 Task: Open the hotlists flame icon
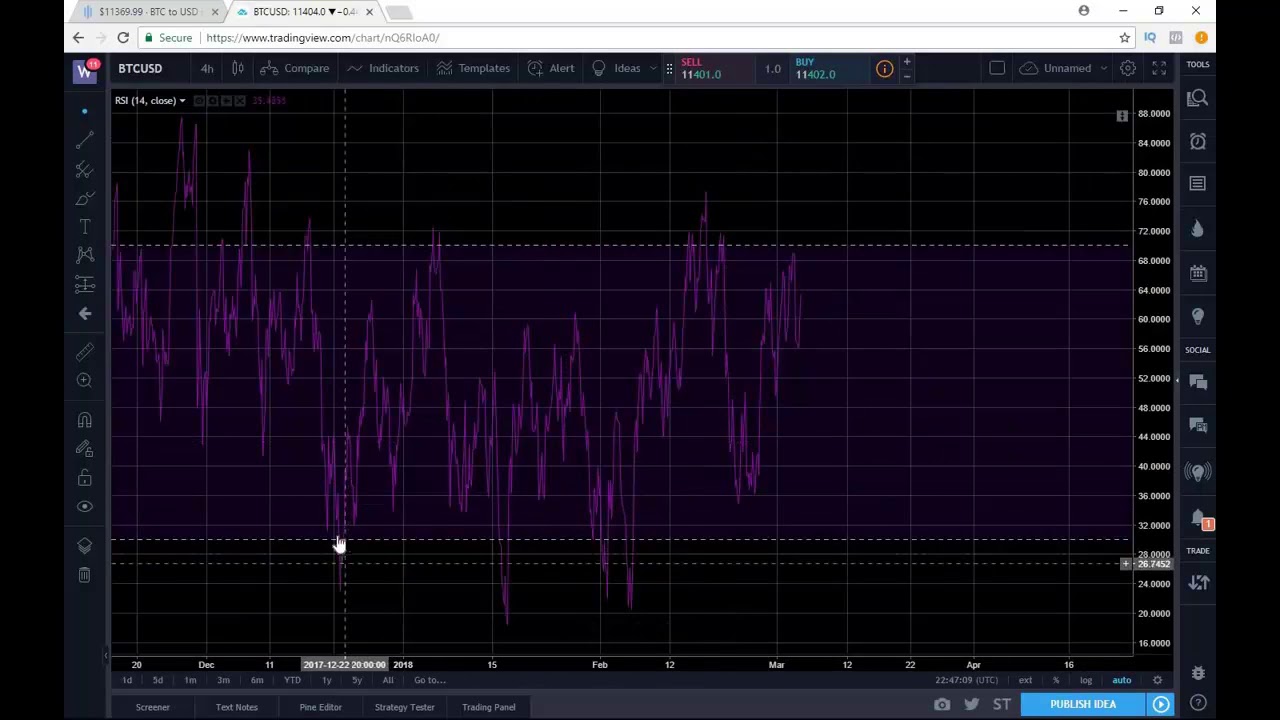pos(1198,229)
